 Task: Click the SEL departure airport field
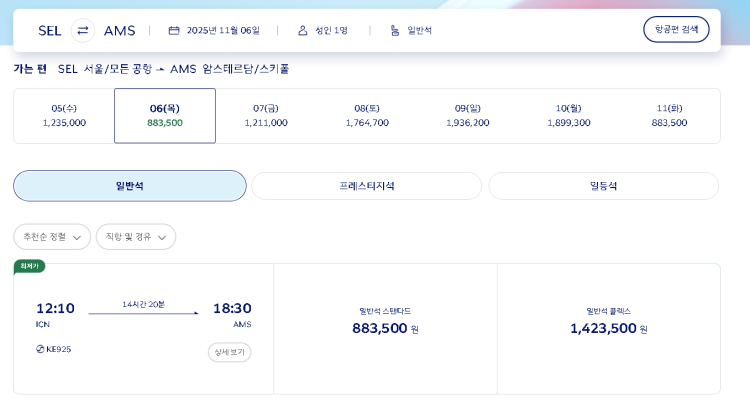click(x=50, y=30)
